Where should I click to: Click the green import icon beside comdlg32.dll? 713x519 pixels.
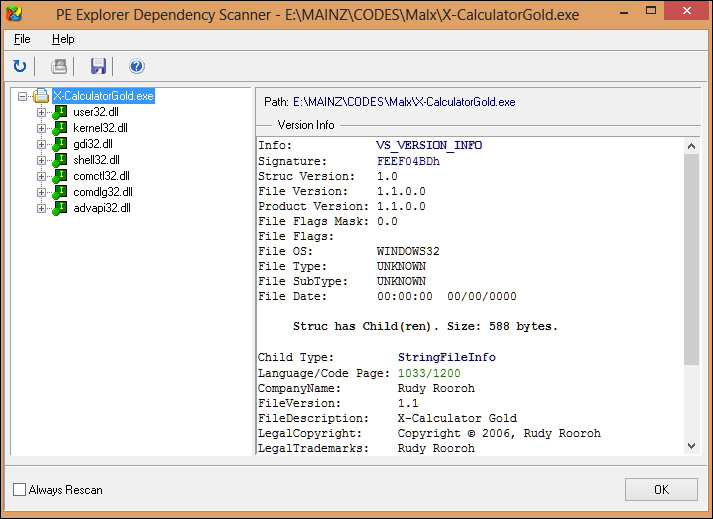(x=60, y=192)
